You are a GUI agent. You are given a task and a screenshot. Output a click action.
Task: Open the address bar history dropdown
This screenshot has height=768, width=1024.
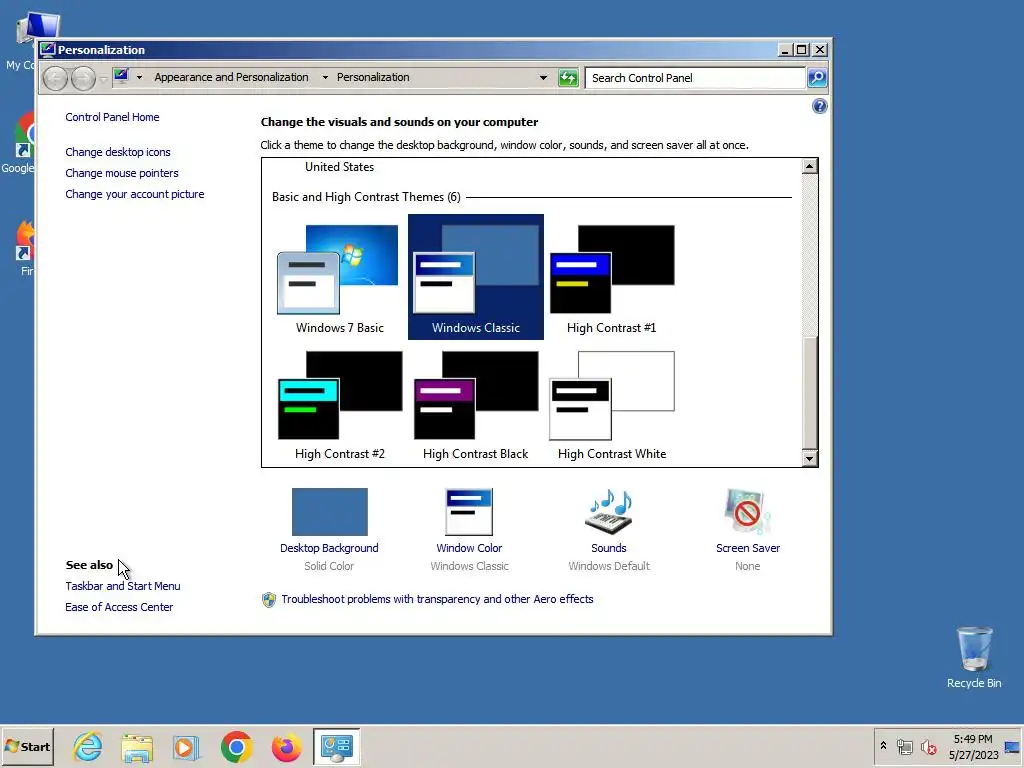click(543, 78)
